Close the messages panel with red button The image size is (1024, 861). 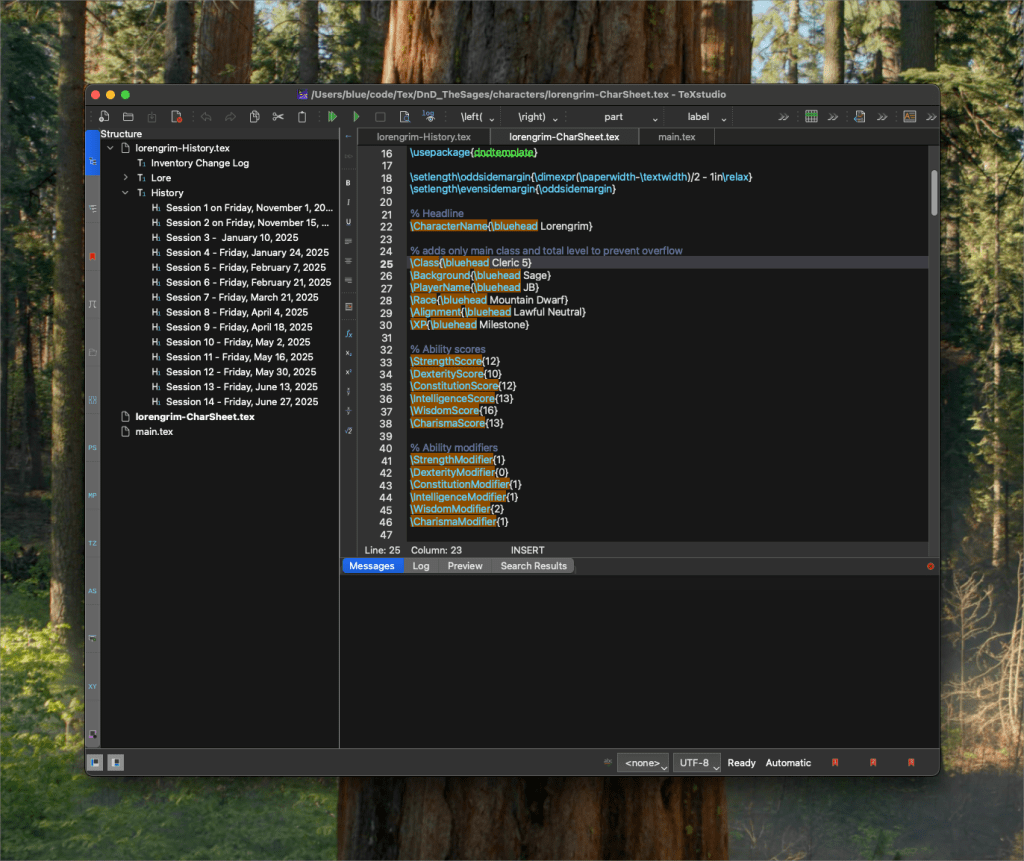(x=930, y=567)
